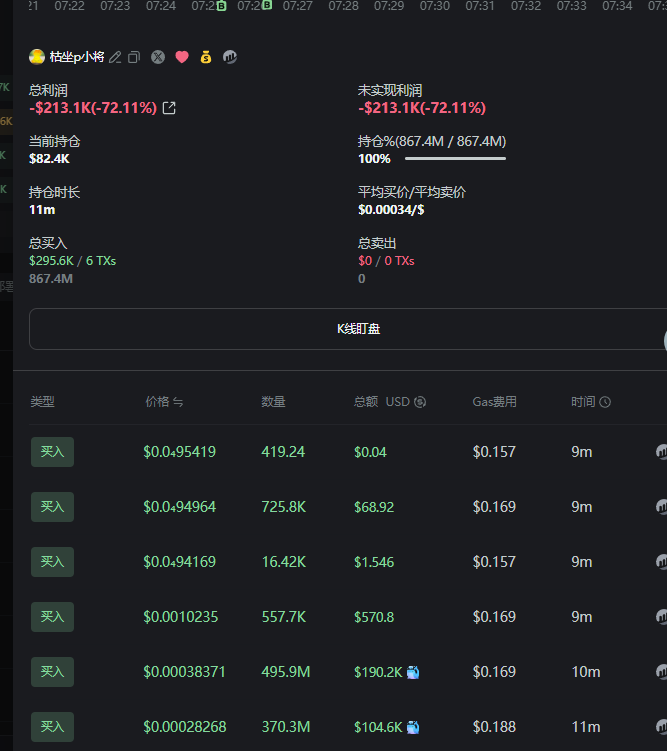Click the green B marker on the timeline
Image resolution: width=667 pixels, height=751 pixels.
(x=221, y=6)
